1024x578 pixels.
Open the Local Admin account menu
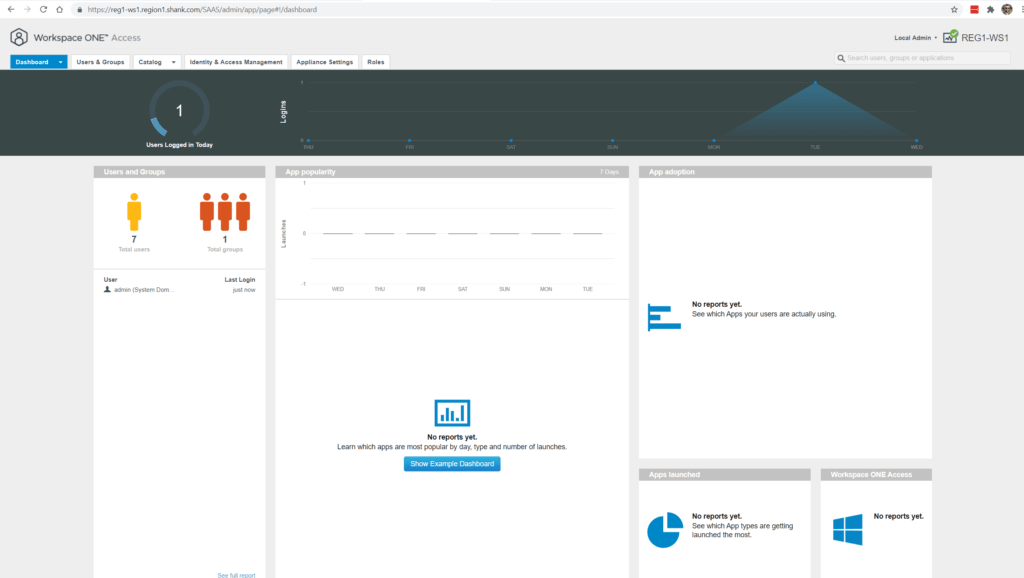point(915,38)
